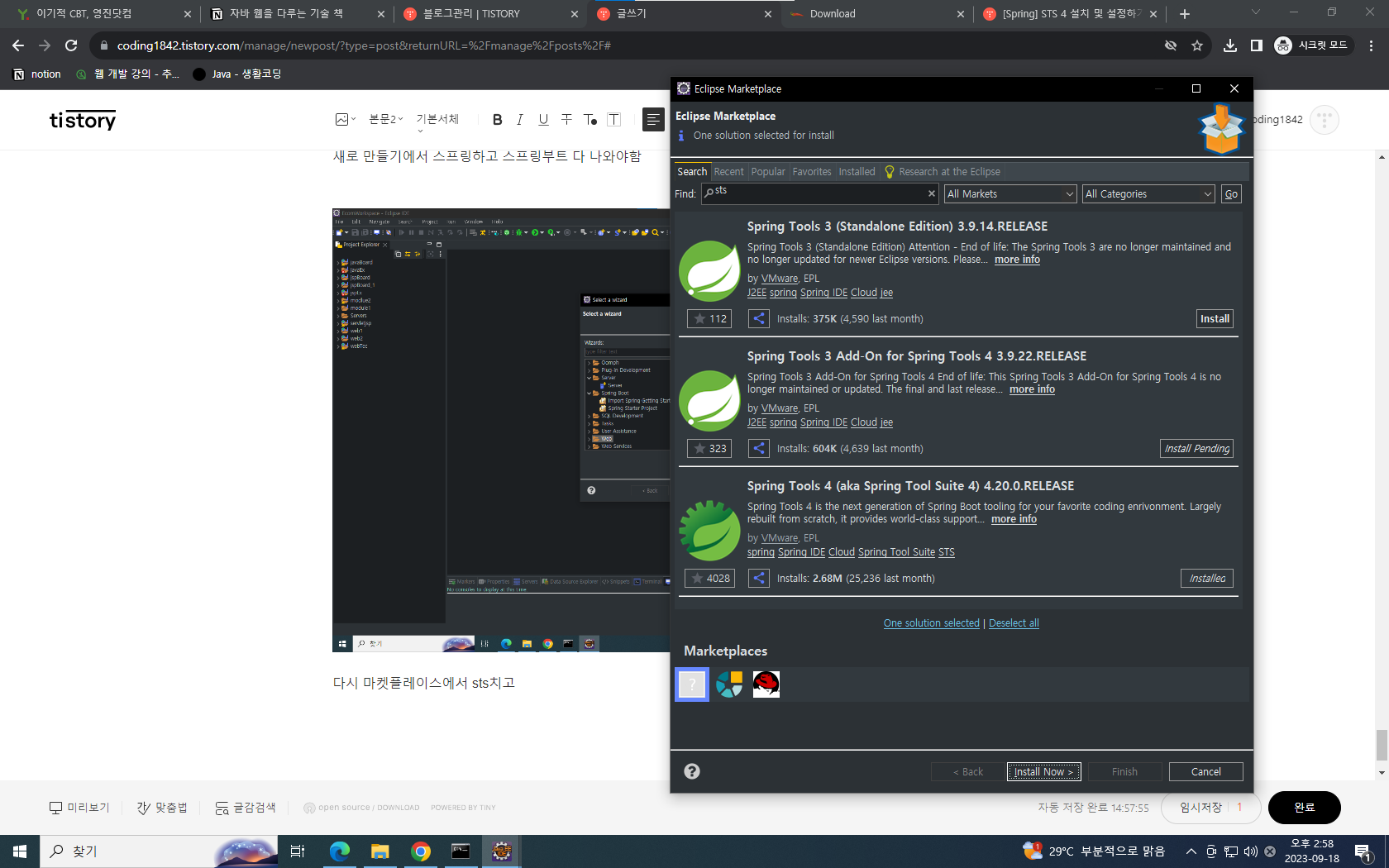Cancel the Eclipse Marketplace dialog
This screenshot has height=868, width=1389.
tap(1205, 771)
